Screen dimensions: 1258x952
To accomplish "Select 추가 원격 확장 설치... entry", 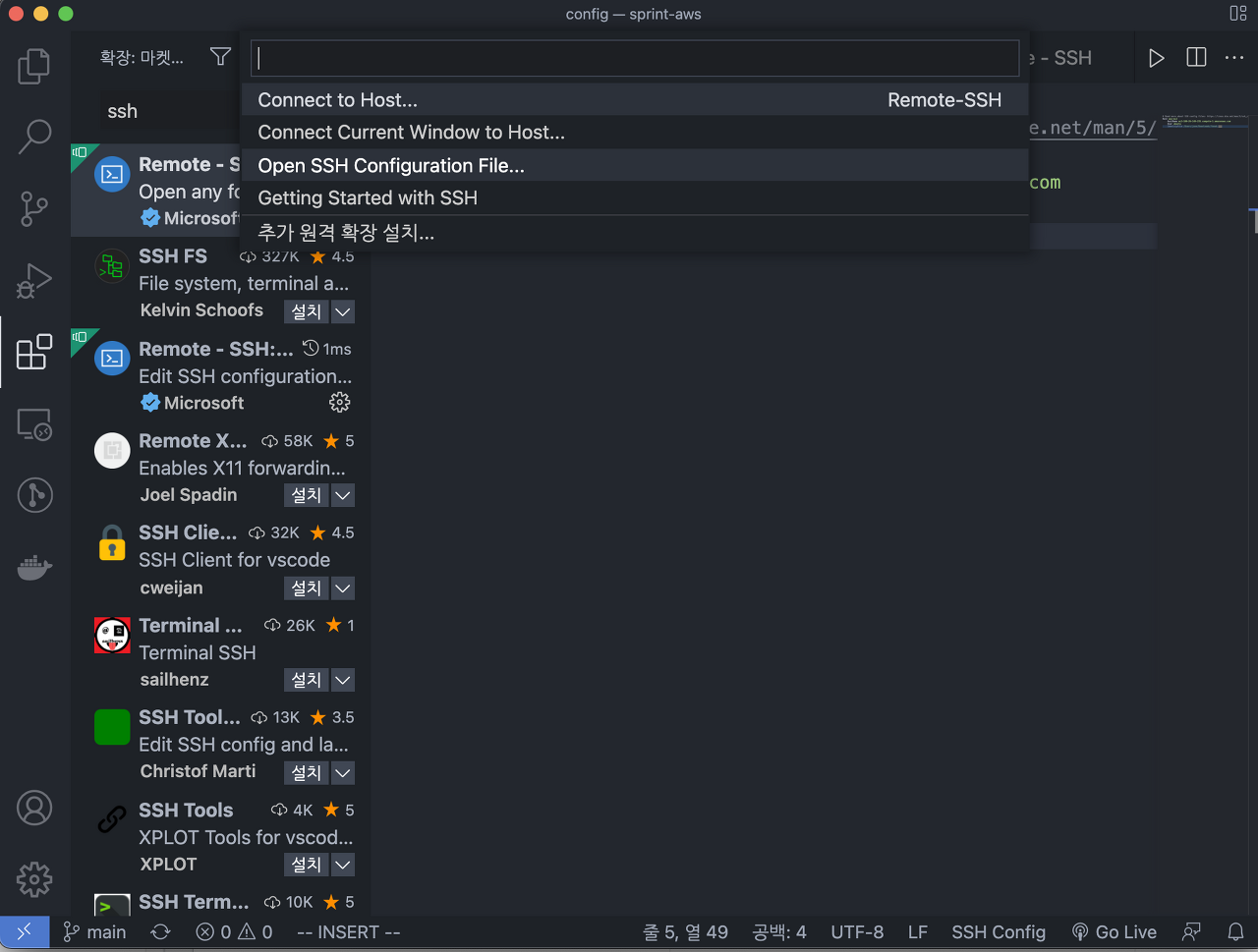I will [x=635, y=233].
